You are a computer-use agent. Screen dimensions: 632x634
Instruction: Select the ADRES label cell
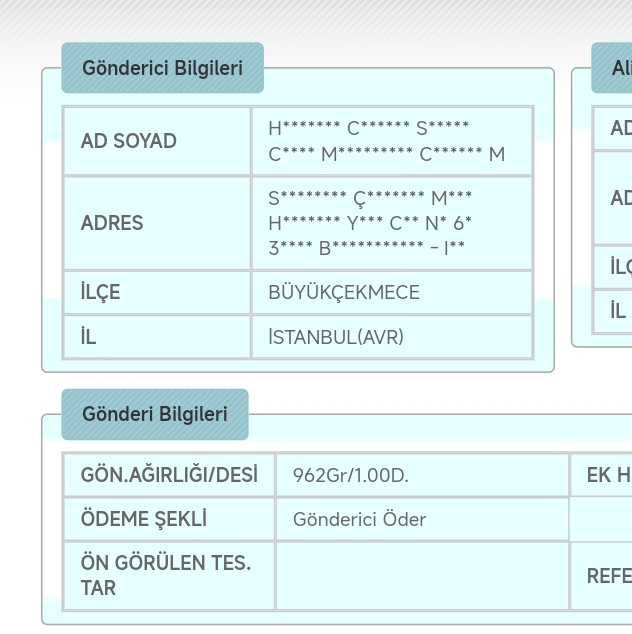(111, 223)
